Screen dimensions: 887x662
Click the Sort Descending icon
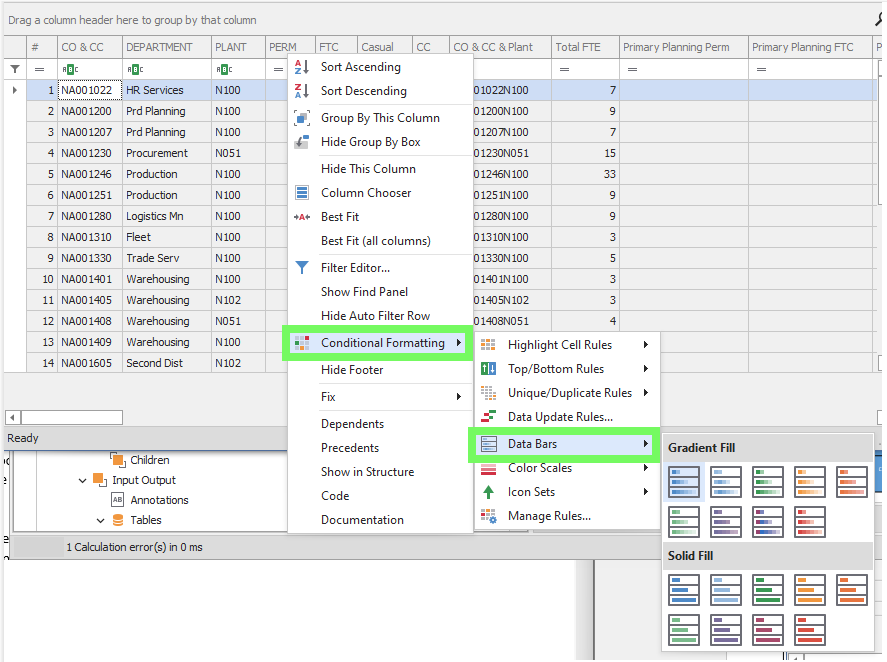[302, 91]
